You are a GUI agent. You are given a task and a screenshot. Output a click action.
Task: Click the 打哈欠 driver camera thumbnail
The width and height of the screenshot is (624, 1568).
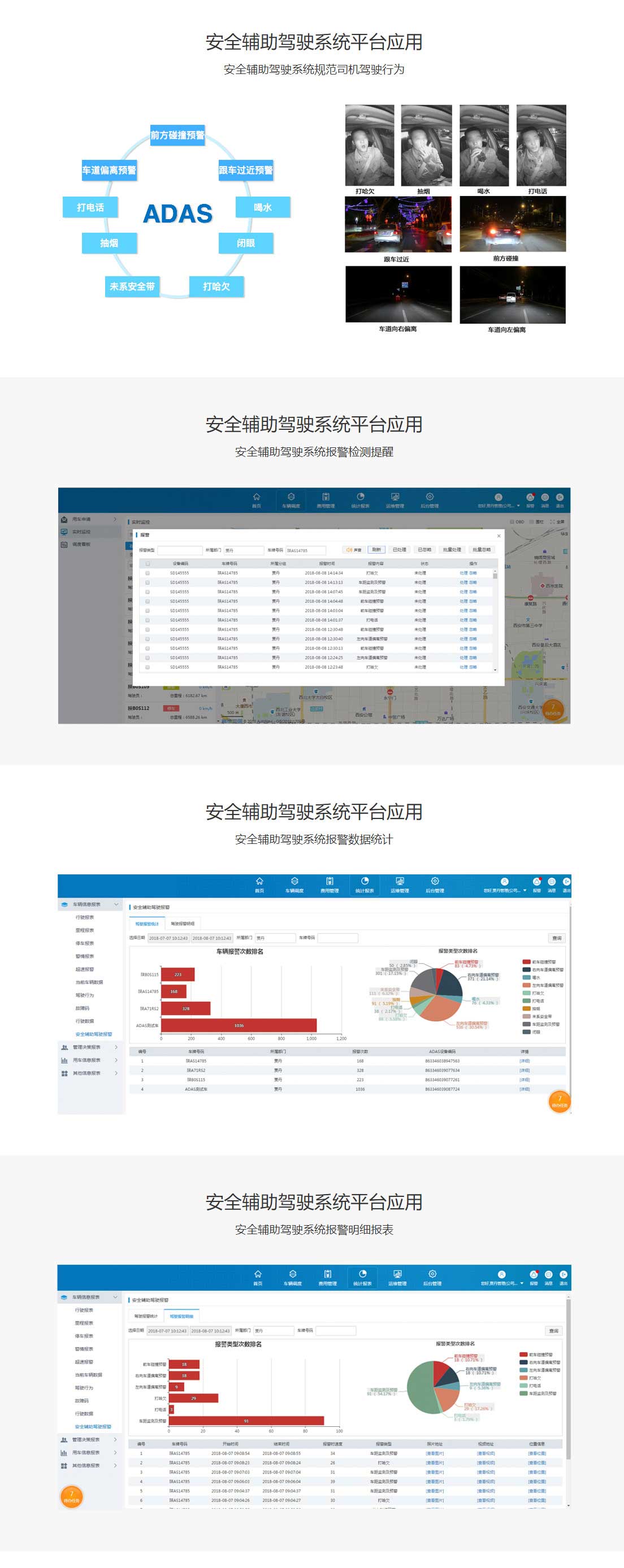pyautogui.click(x=369, y=146)
